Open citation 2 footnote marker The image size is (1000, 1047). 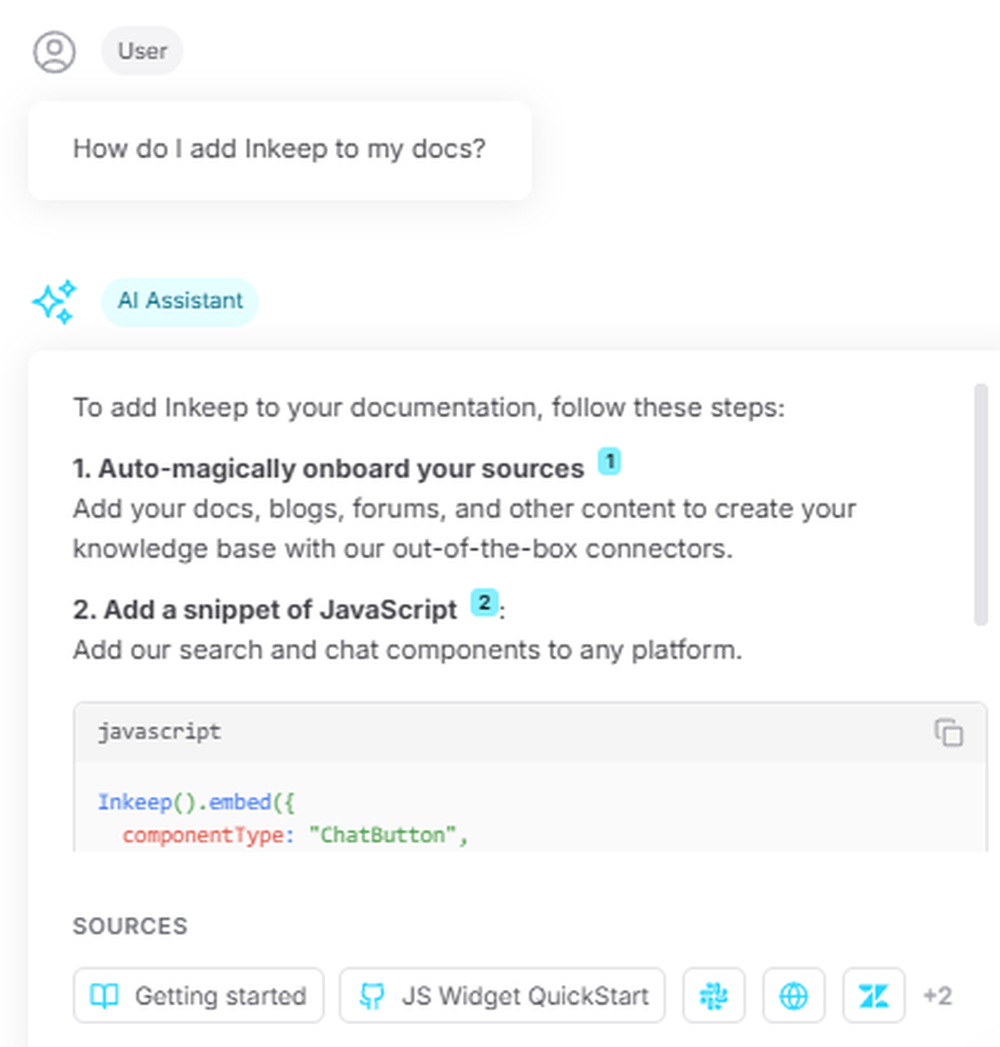click(x=484, y=603)
